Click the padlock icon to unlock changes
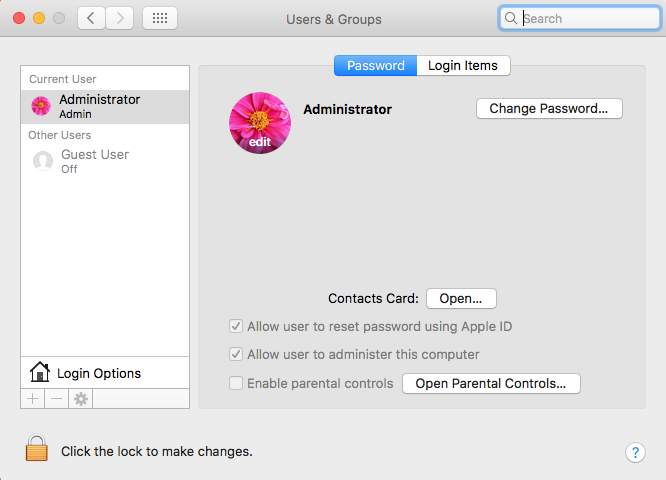The height and width of the screenshot is (480, 666). [37, 449]
